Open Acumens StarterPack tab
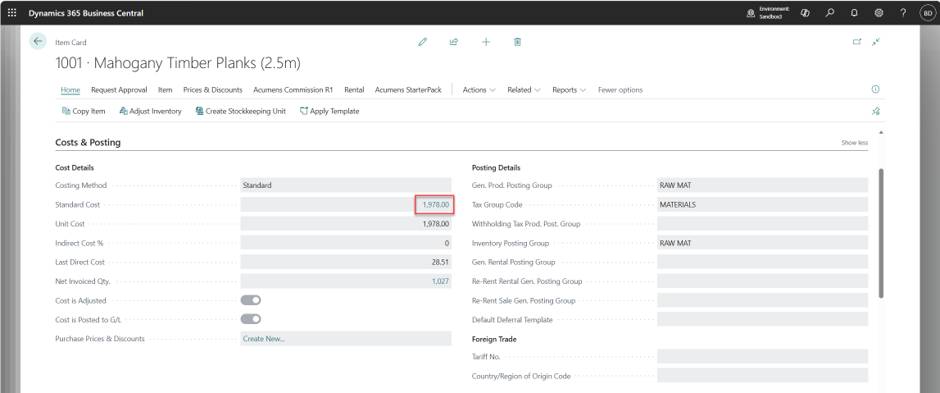 click(408, 90)
